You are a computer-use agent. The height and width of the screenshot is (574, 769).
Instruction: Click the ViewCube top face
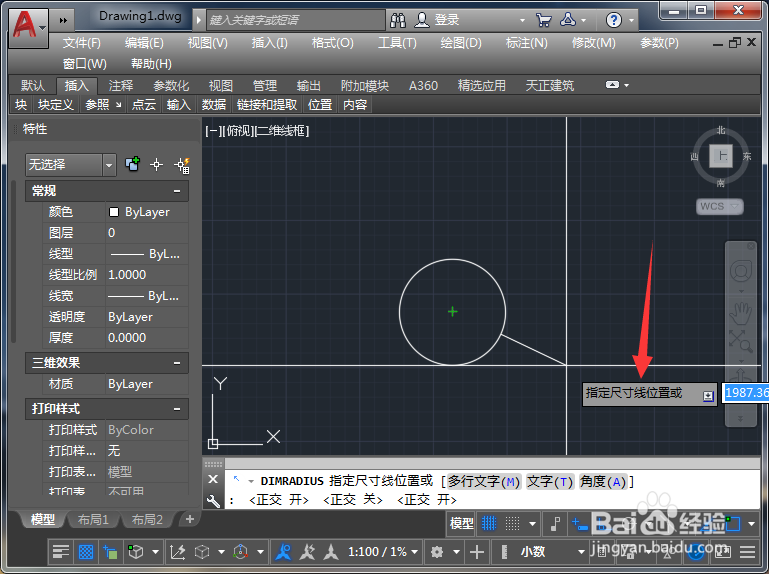tap(721, 157)
